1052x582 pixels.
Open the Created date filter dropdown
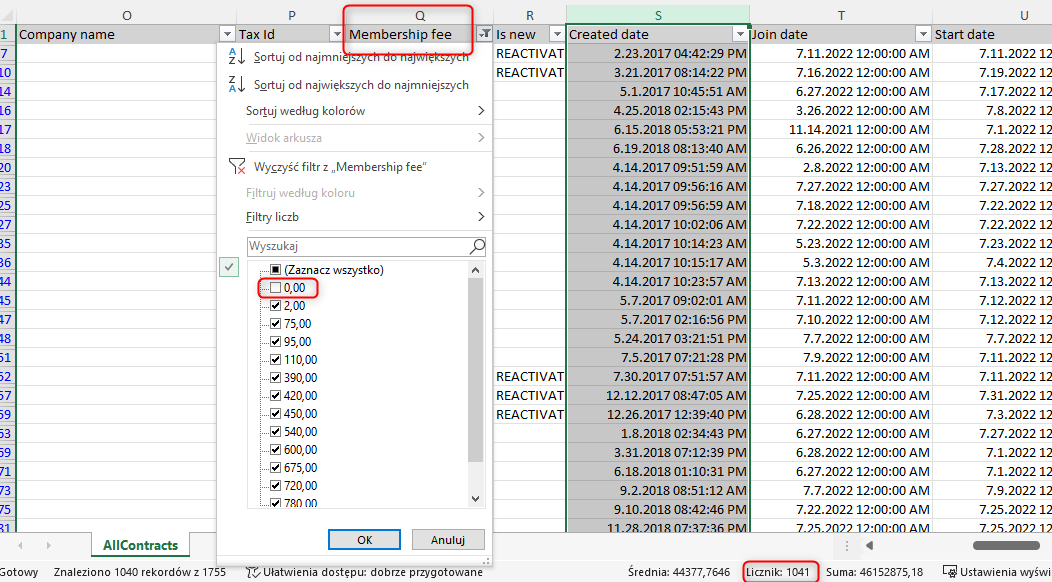point(739,34)
